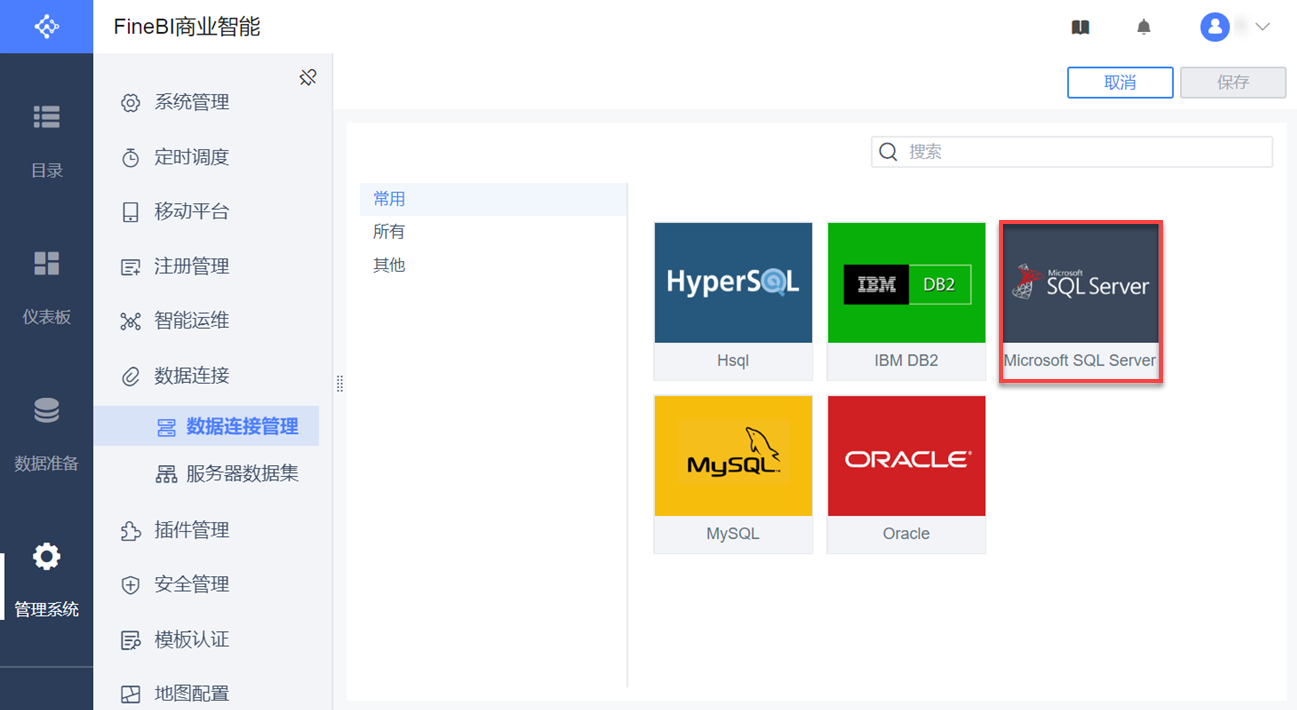The height and width of the screenshot is (710, 1297).
Task: Expand the 系统管理 menu
Action: (x=191, y=102)
